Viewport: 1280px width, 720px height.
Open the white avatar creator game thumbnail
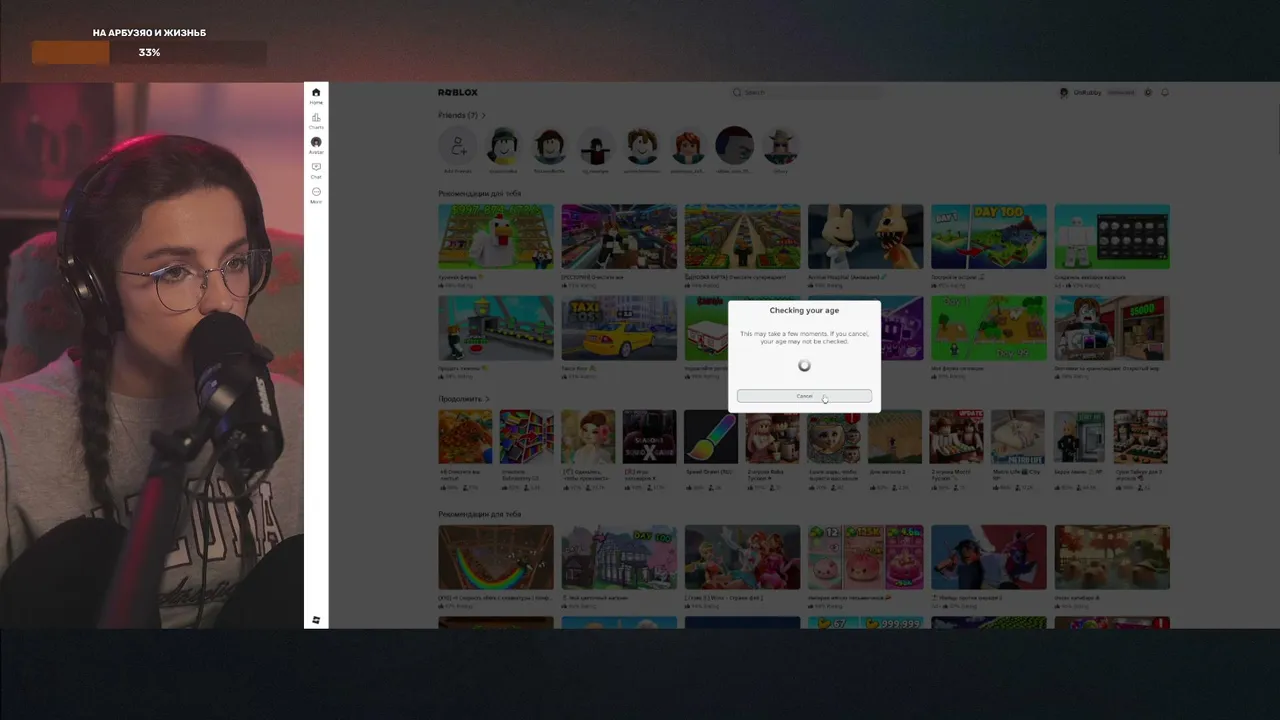[x=1112, y=237]
